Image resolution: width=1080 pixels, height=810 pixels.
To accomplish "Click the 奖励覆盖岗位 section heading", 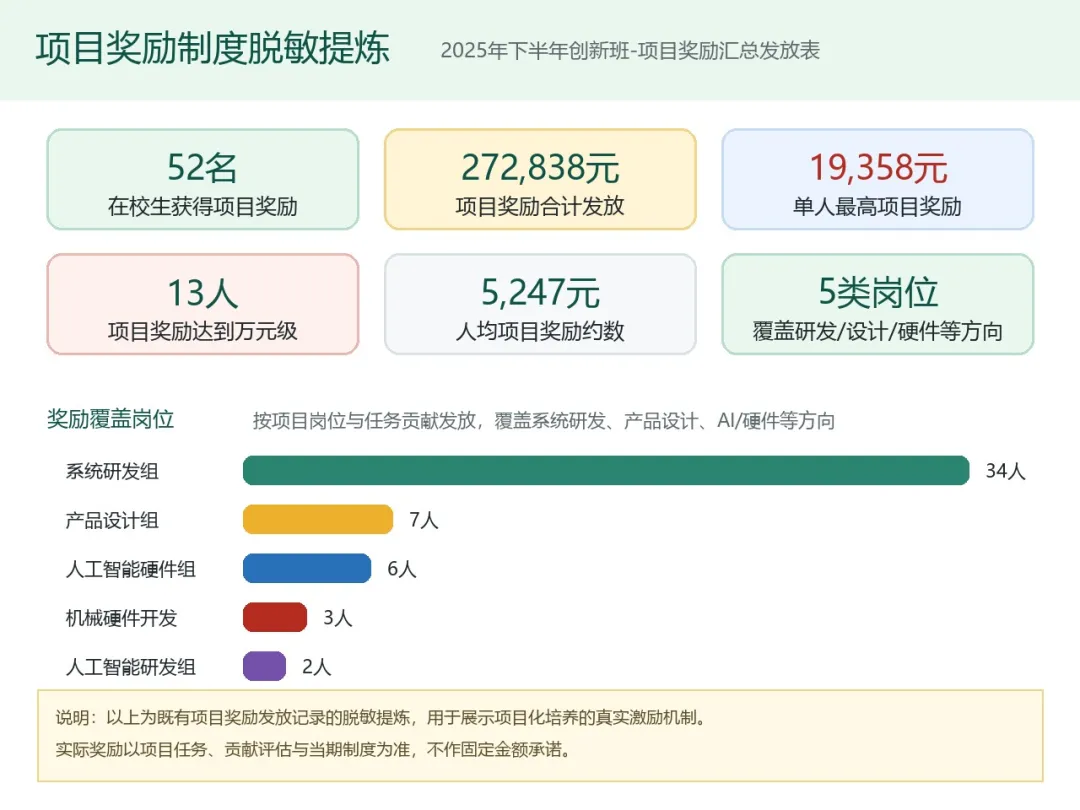I will click(110, 419).
